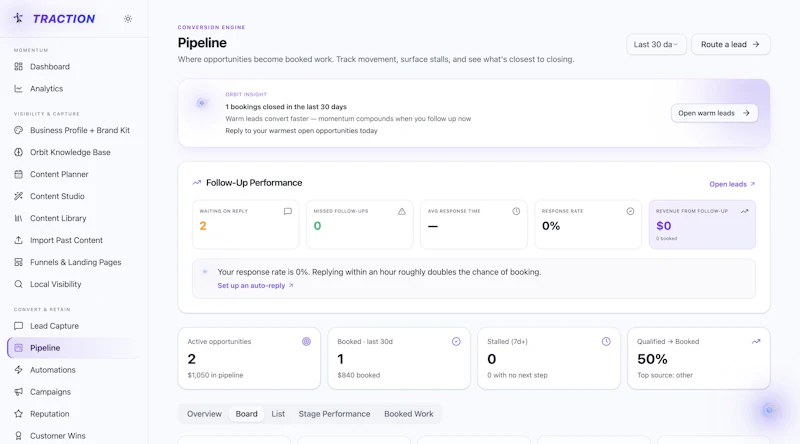Click the '$1,050 in pipeline' text
The width and height of the screenshot is (800, 444).
[x=215, y=375]
